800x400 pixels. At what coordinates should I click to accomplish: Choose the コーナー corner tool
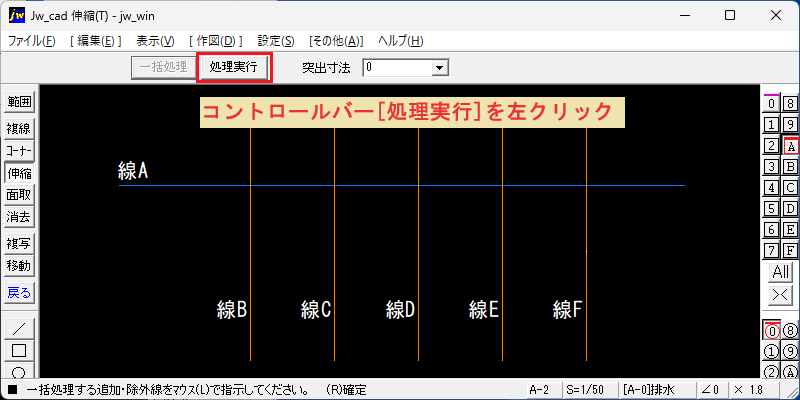click(x=19, y=151)
